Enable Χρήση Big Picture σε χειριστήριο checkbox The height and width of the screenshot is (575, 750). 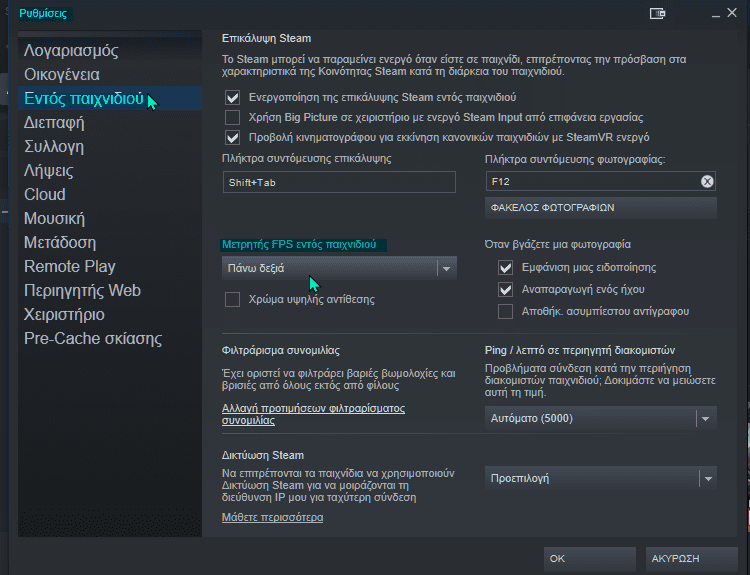pos(232,117)
